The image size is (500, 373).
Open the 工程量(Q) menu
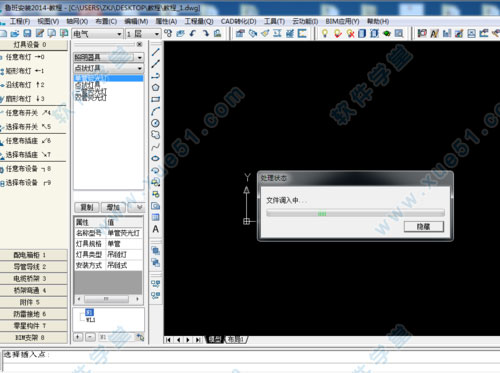199,21
